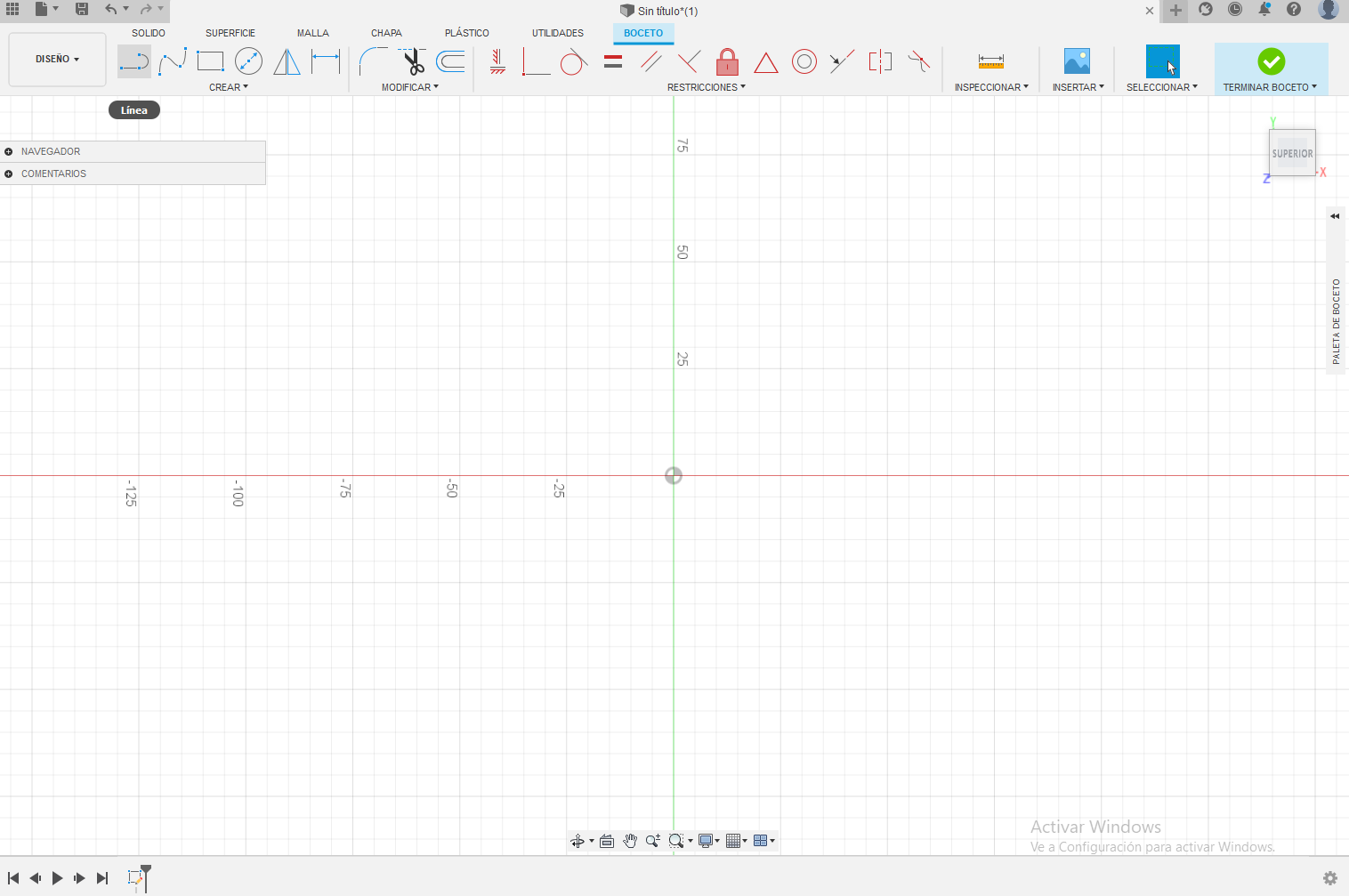Choose the rectangle sketch tool

(x=210, y=61)
